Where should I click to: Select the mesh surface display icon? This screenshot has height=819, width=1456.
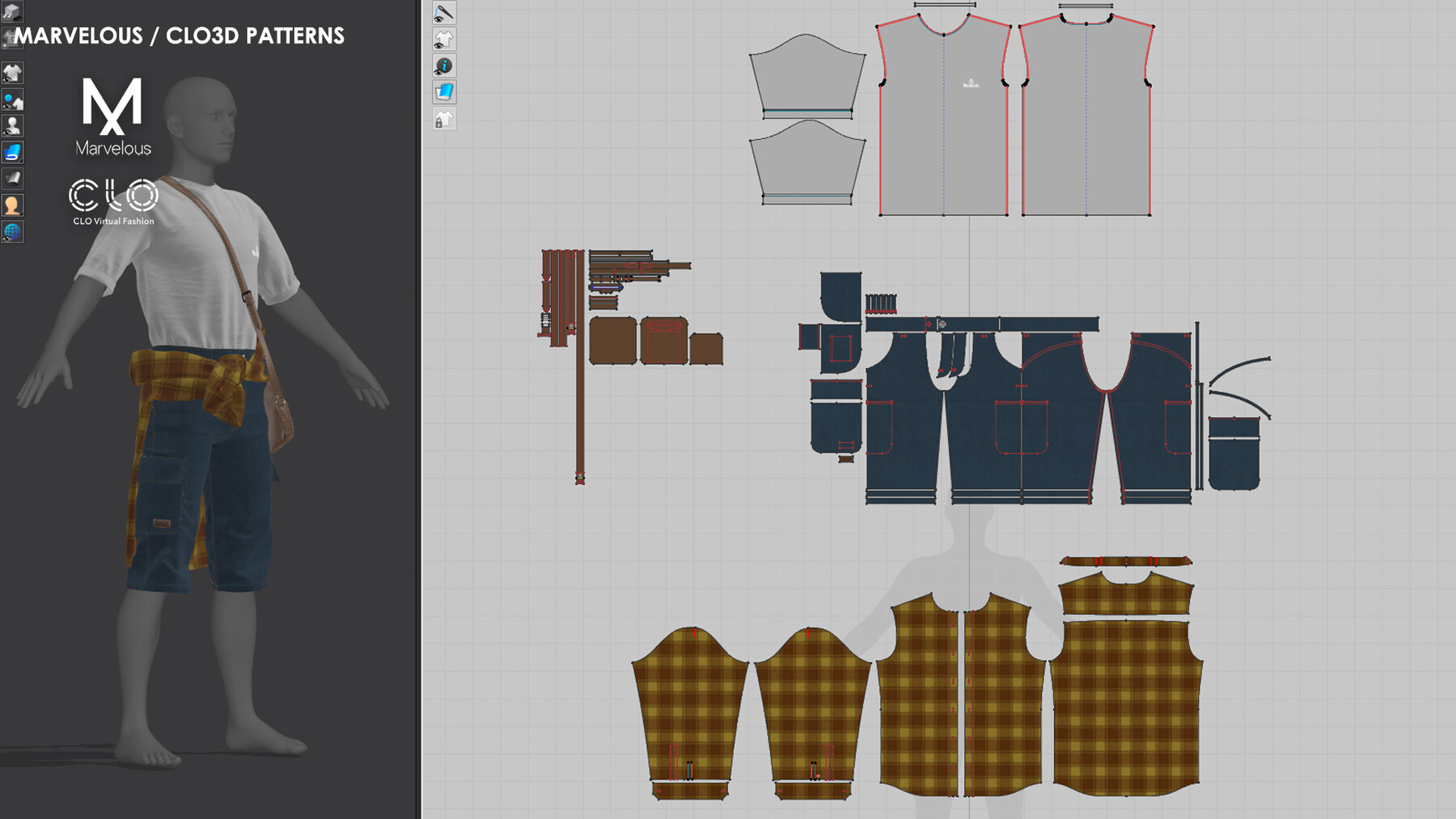(12, 178)
